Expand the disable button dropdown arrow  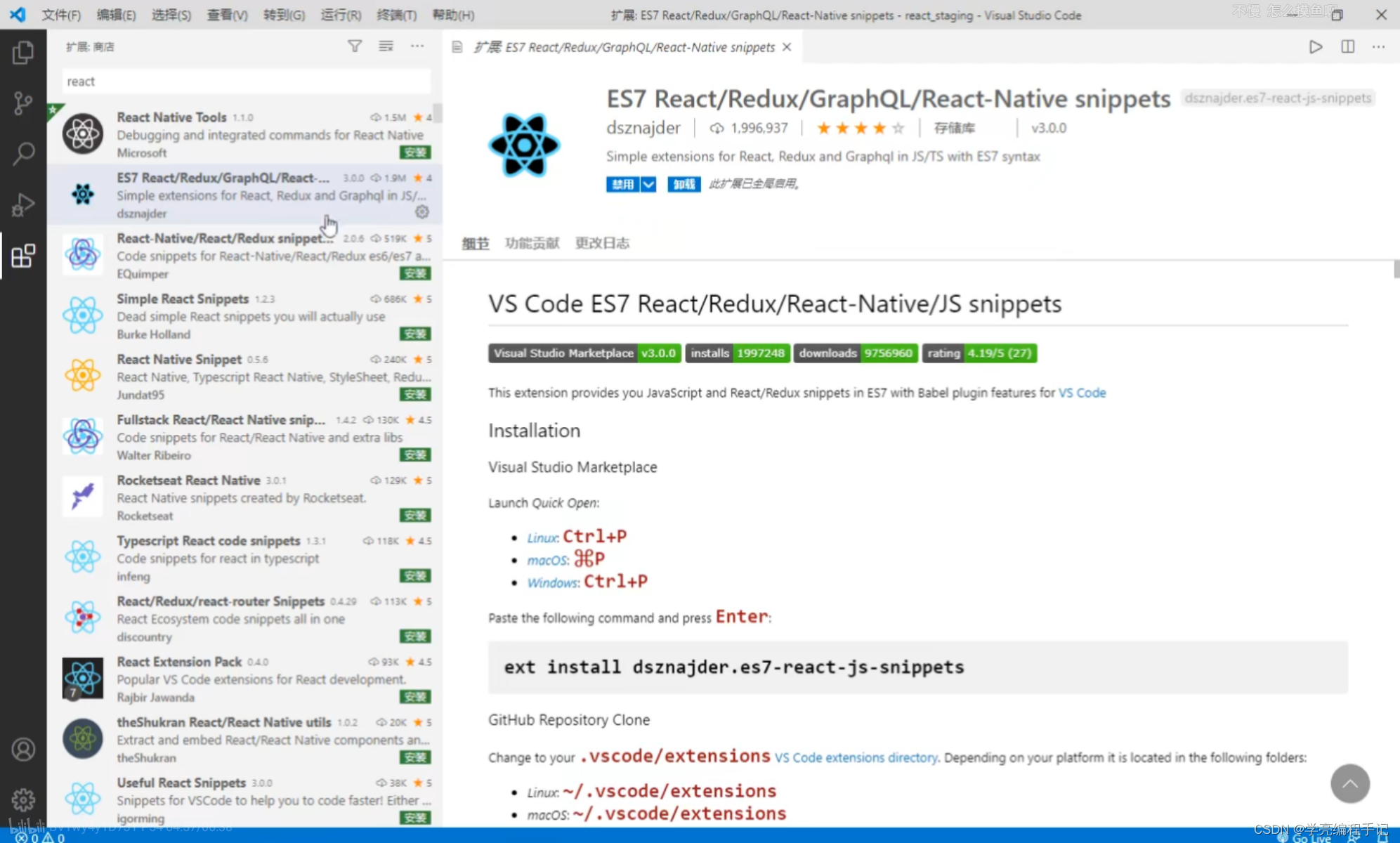648,184
